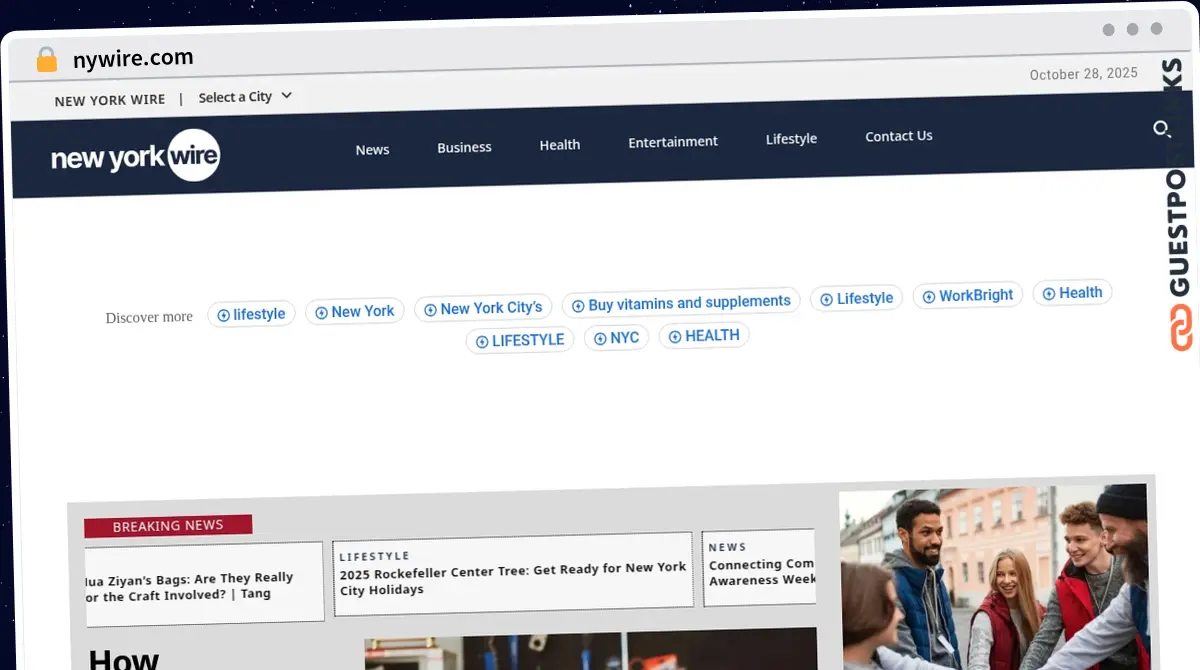
Task: Open the Contact Us page
Action: (898, 136)
